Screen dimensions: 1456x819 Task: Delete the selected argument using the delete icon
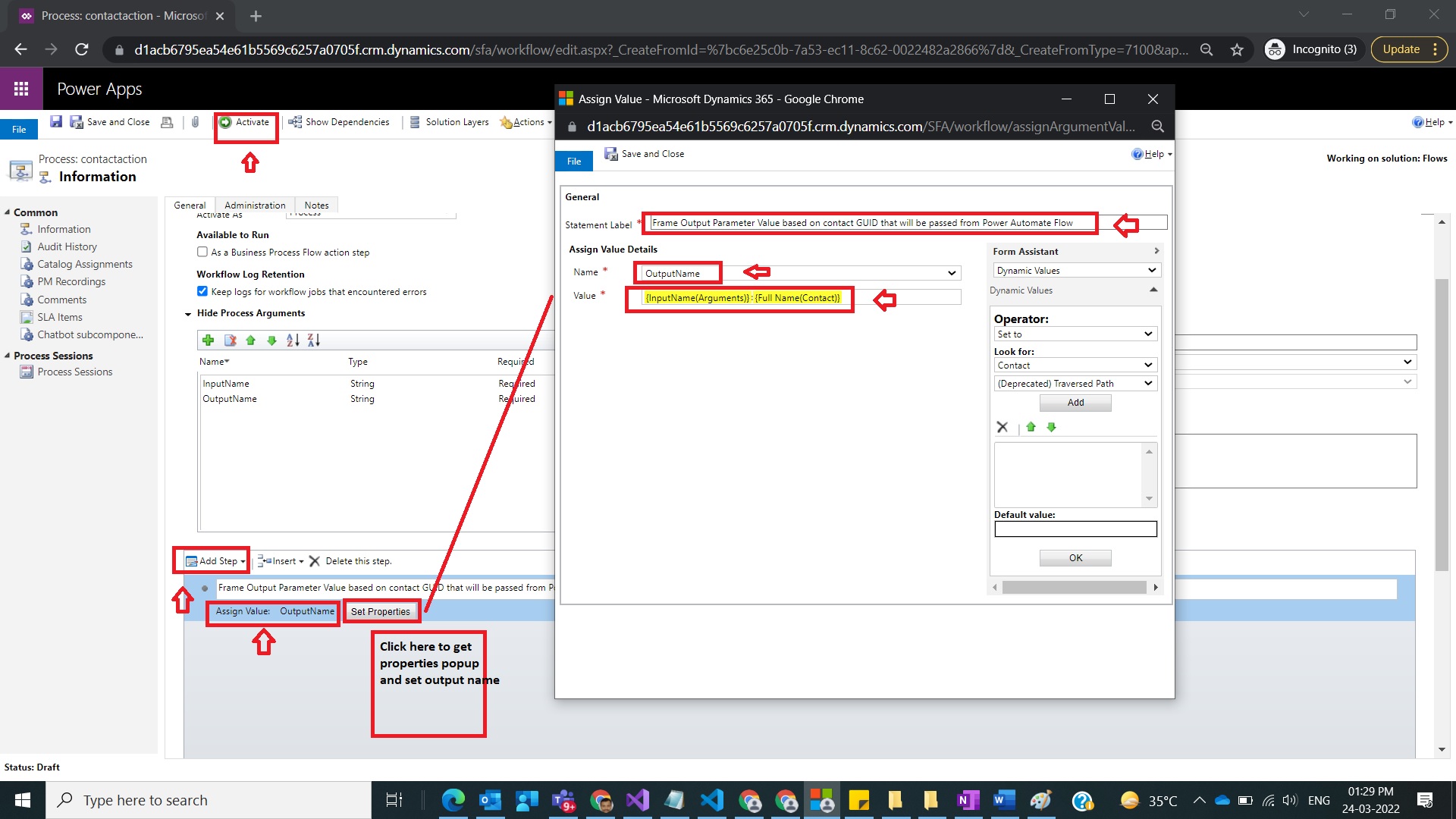click(230, 340)
